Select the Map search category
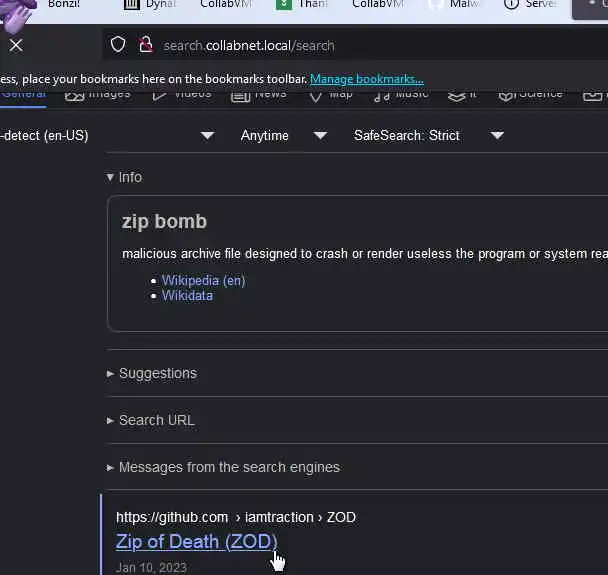 (331, 95)
